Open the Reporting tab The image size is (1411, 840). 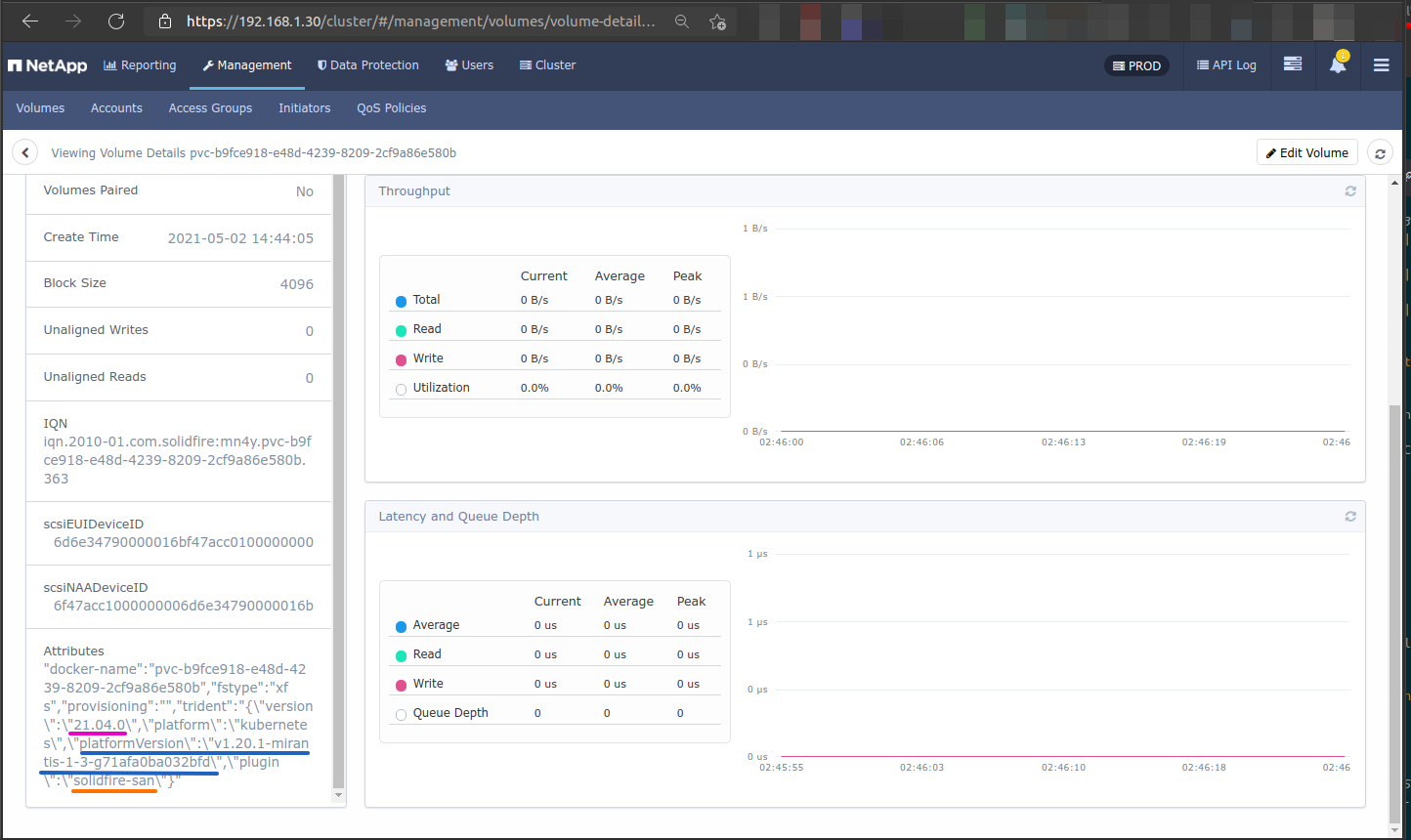[x=140, y=65]
